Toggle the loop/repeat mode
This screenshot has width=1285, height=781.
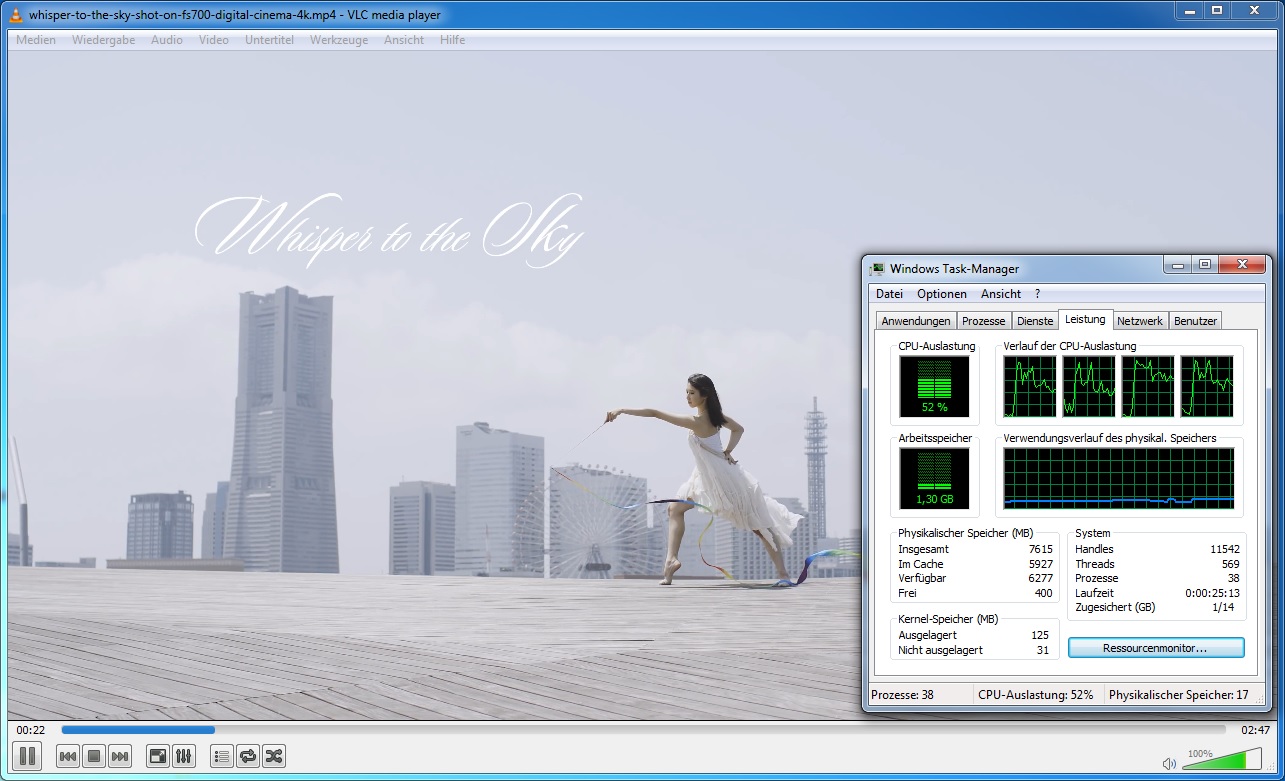[x=248, y=756]
